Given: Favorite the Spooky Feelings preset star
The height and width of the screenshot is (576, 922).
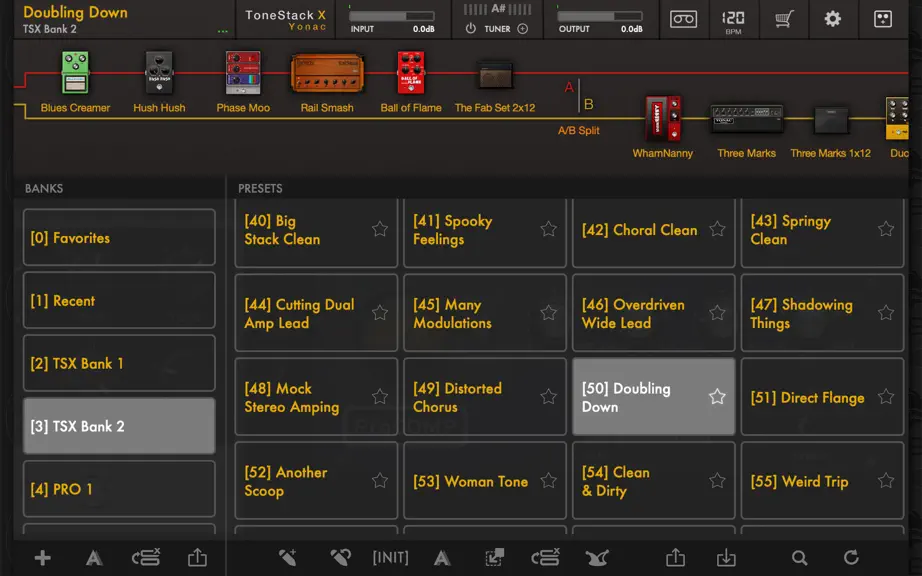Looking at the screenshot, I should 549,229.
